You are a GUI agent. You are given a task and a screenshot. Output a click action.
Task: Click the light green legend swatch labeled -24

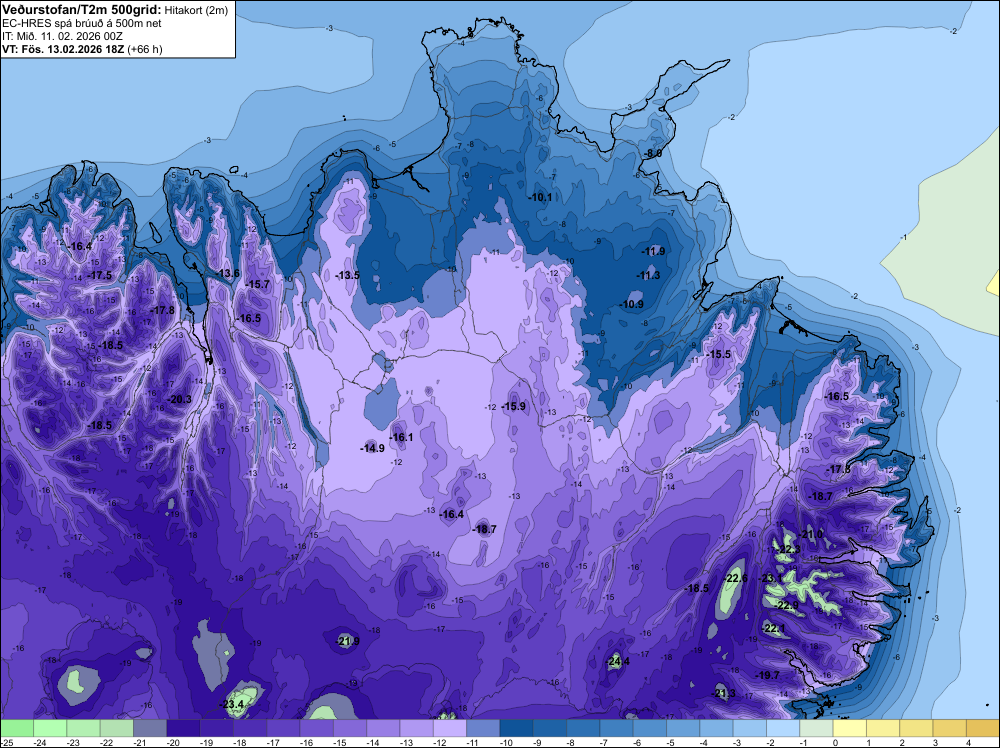point(50,728)
